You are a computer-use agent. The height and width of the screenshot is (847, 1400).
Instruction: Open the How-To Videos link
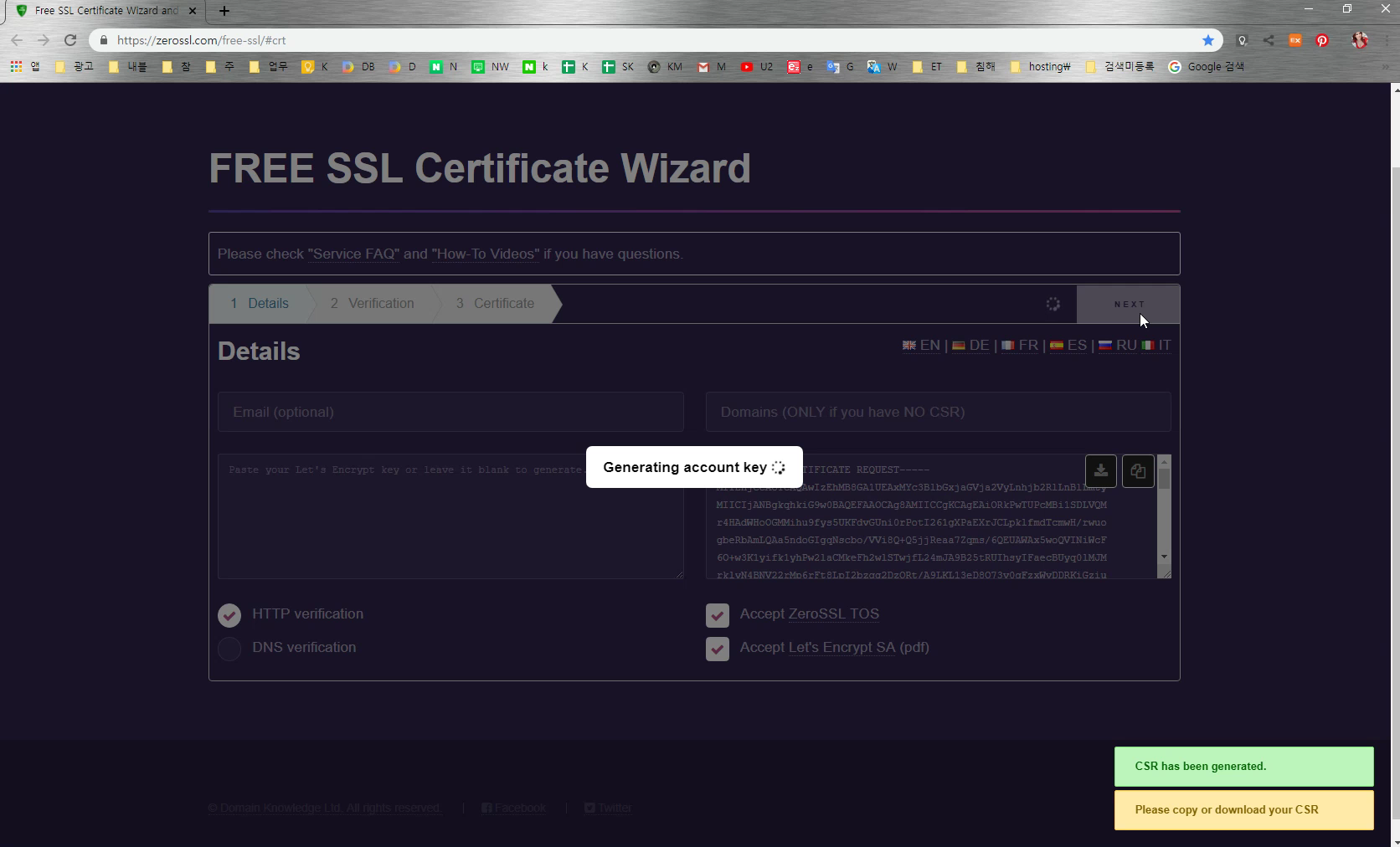(x=486, y=254)
